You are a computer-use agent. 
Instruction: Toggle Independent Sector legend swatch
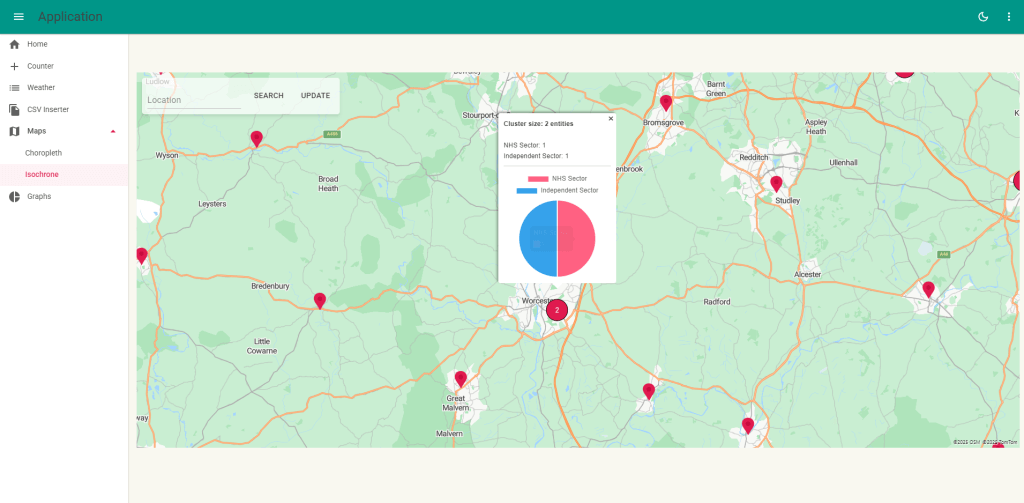[x=526, y=191]
